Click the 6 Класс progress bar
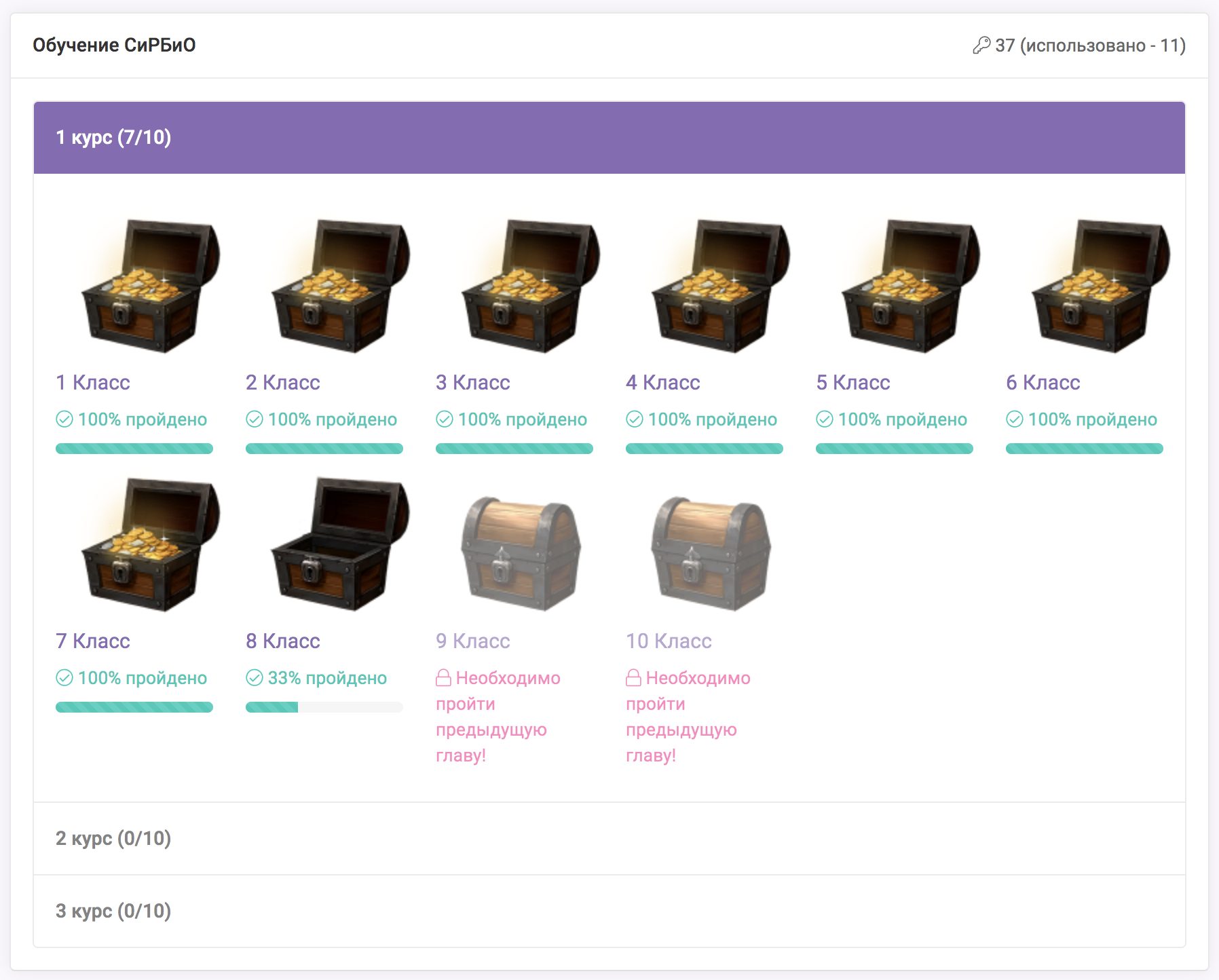The image size is (1219, 980). (x=1085, y=449)
